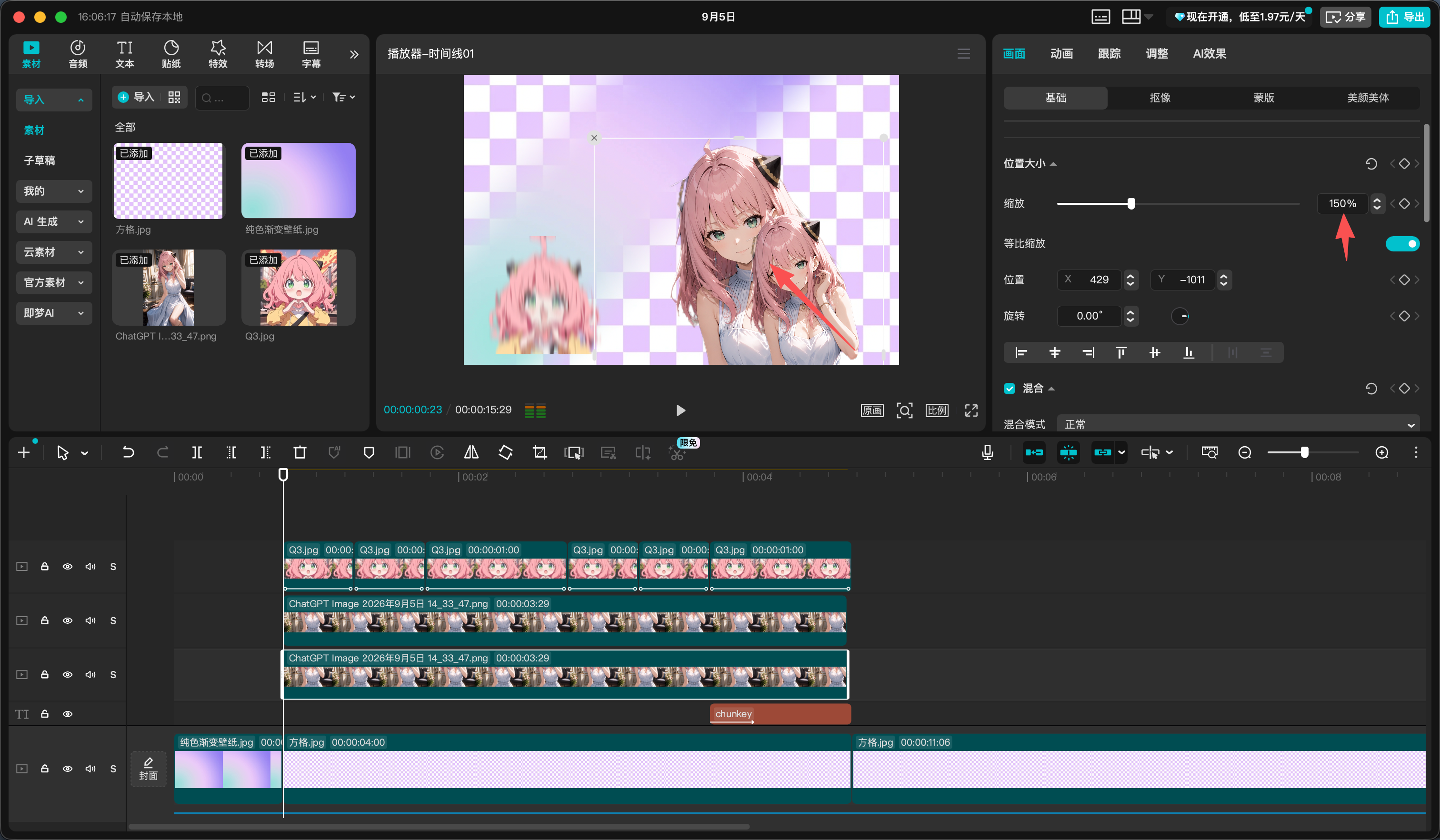Click the 比例 aspect ratio icon
The width and height of the screenshot is (1440, 840).
tap(937, 410)
